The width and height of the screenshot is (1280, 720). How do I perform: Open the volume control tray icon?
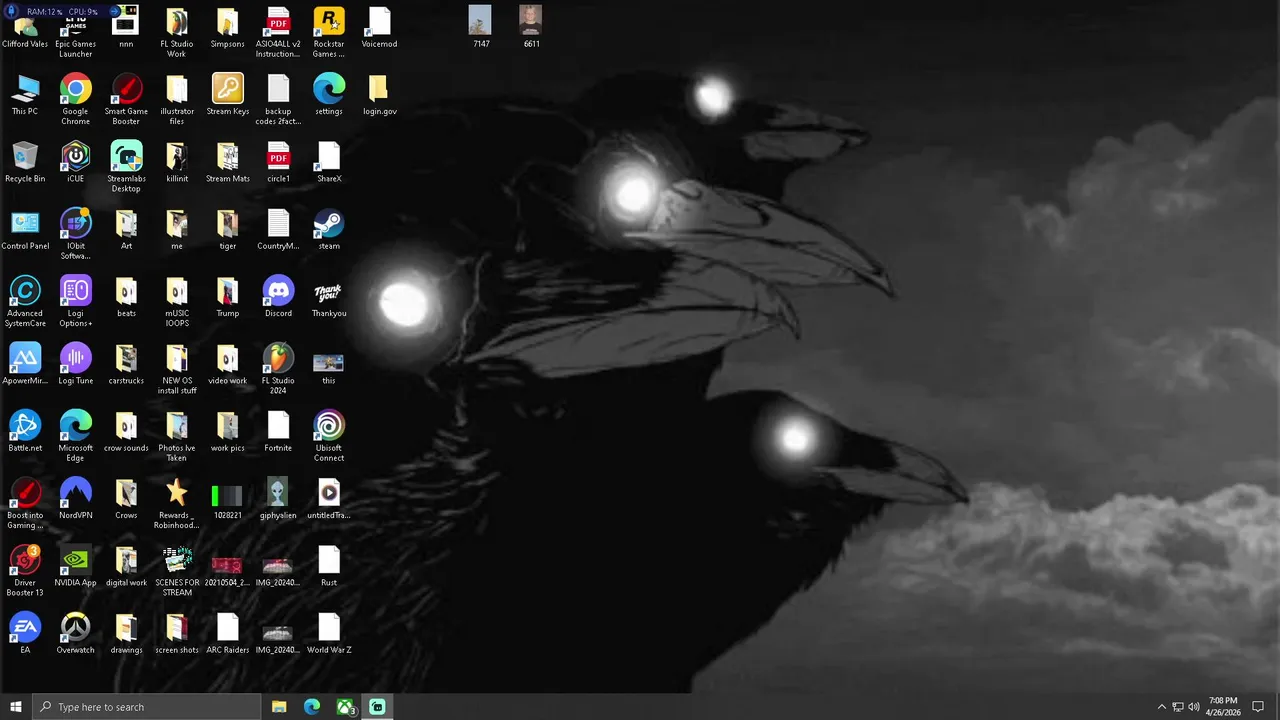tap(1194, 707)
